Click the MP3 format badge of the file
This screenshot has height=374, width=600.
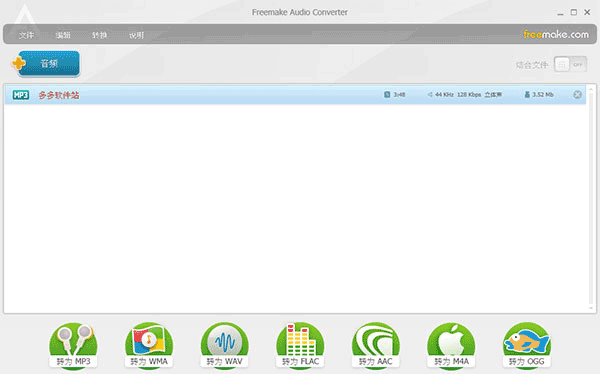(x=21, y=95)
